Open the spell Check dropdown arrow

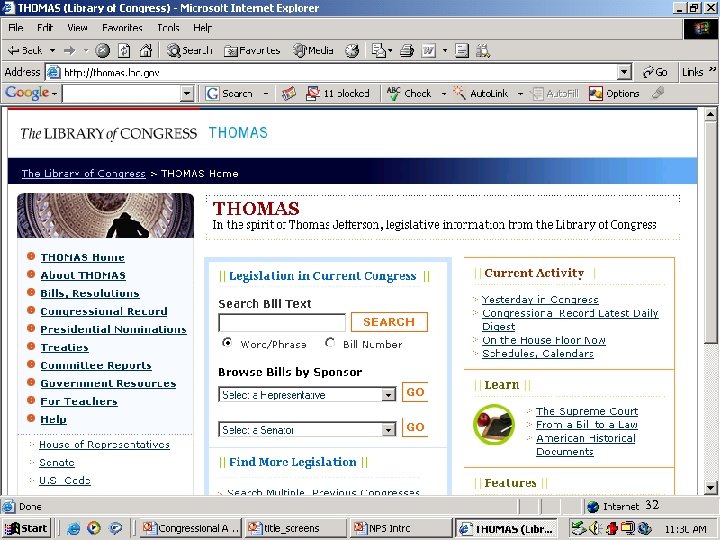pyautogui.click(x=444, y=94)
